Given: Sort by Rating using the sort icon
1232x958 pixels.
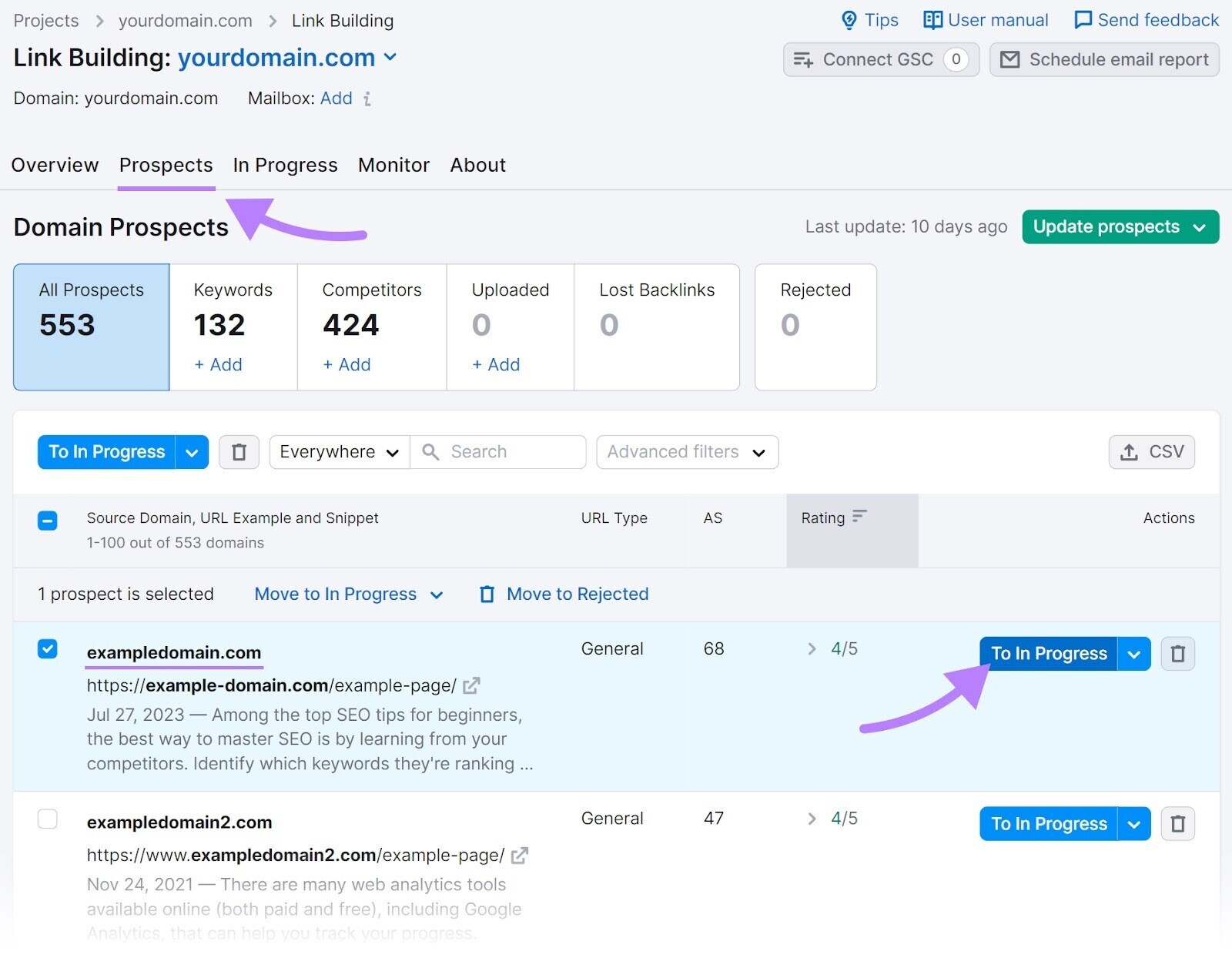Looking at the screenshot, I should pyautogui.click(x=862, y=518).
